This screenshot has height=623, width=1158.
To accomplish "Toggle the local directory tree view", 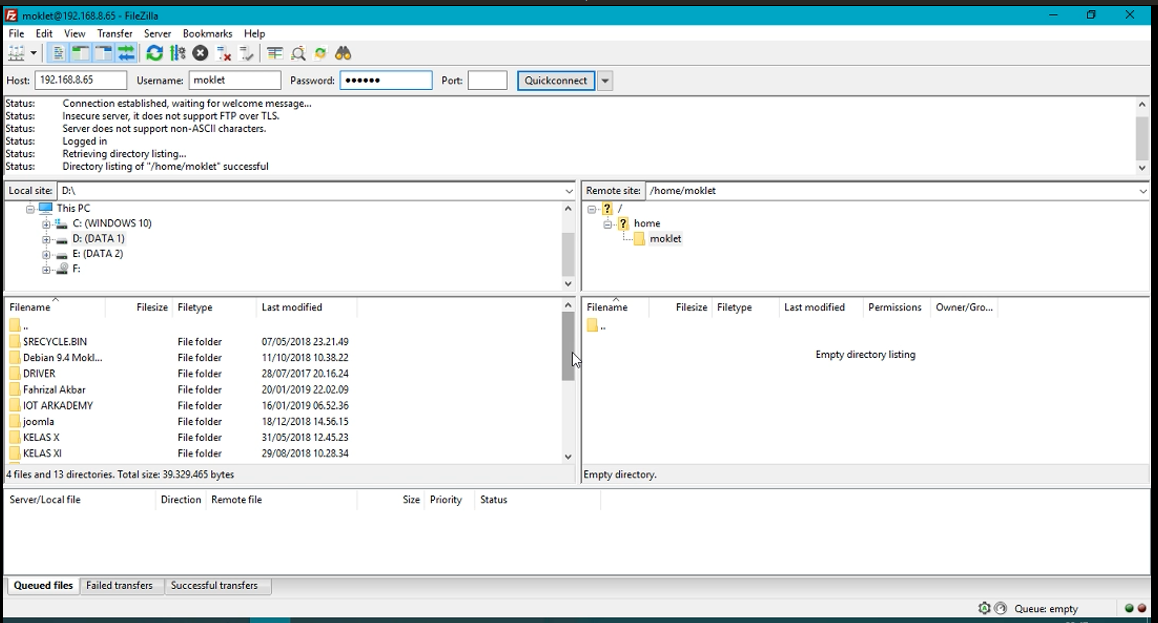I will pos(80,53).
